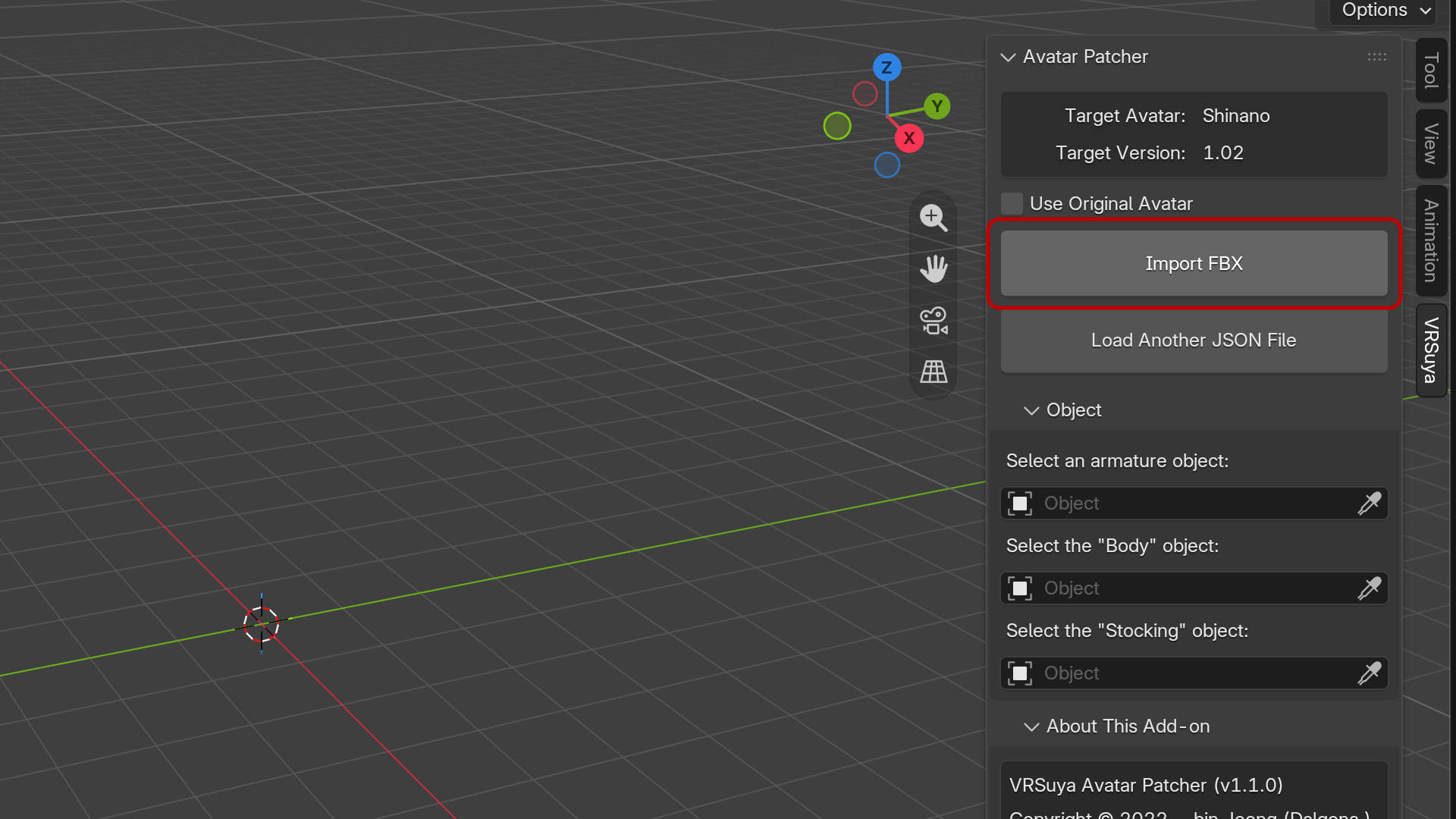Open the "Body" object selector field
The width and height of the screenshot is (1456, 819).
1194,588
